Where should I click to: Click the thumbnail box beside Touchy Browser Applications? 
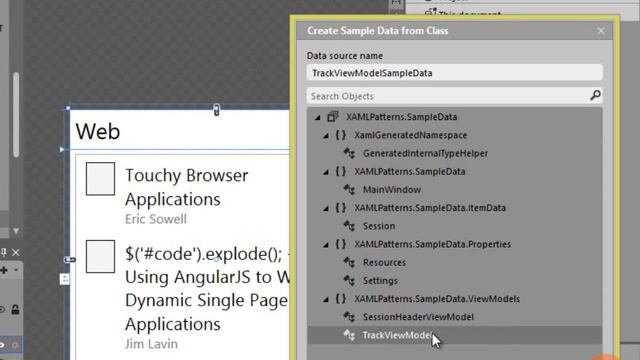tap(100, 179)
